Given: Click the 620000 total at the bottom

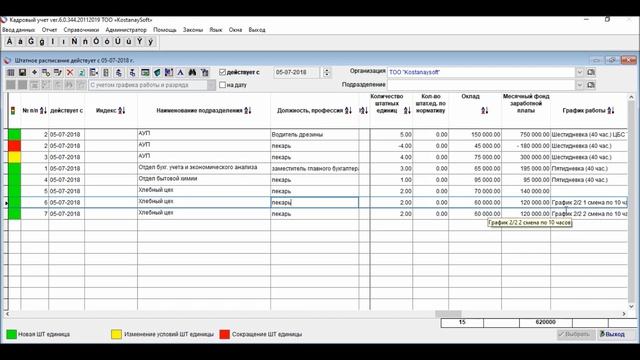Looking at the screenshot, I should tap(546, 322).
